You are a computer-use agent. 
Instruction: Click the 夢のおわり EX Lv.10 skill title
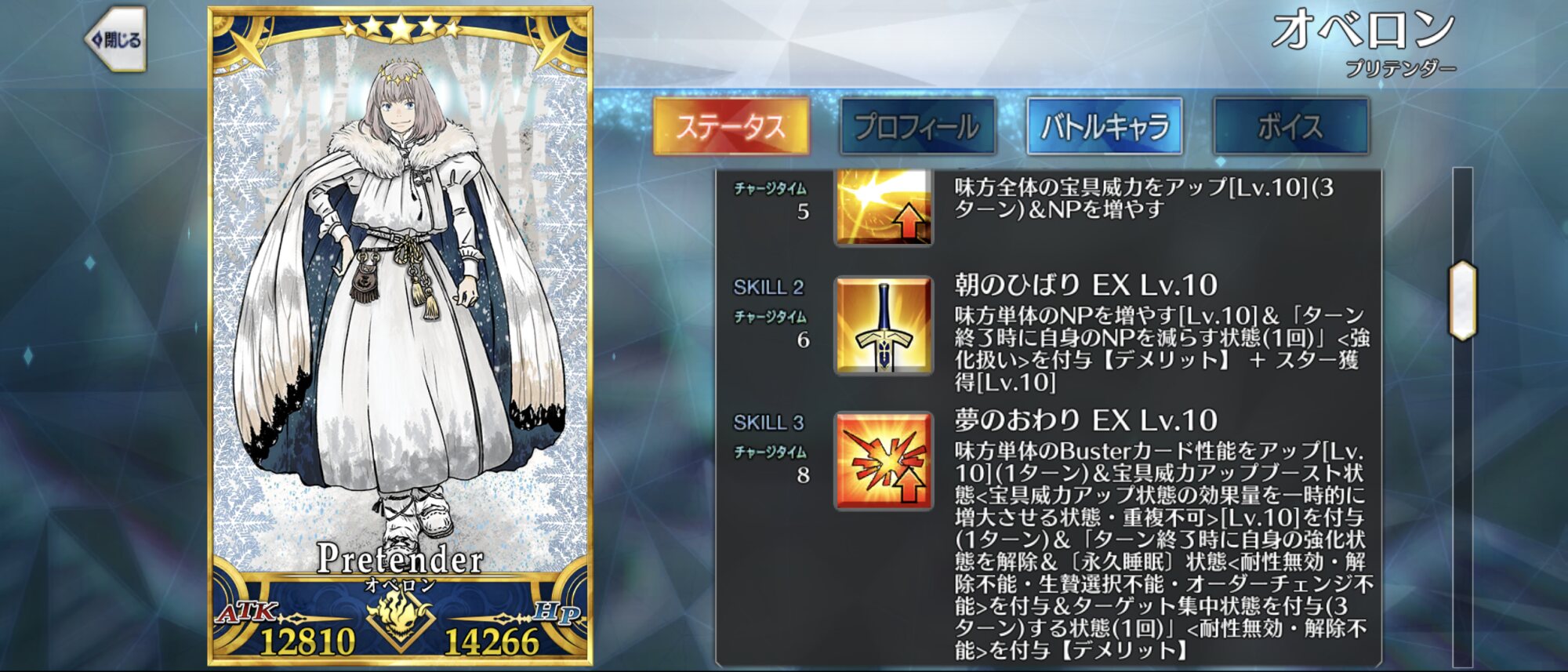1086,420
